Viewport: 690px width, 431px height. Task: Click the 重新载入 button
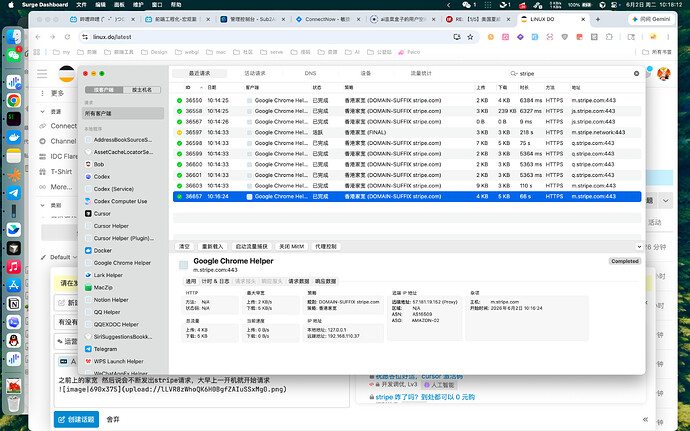(212, 247)
